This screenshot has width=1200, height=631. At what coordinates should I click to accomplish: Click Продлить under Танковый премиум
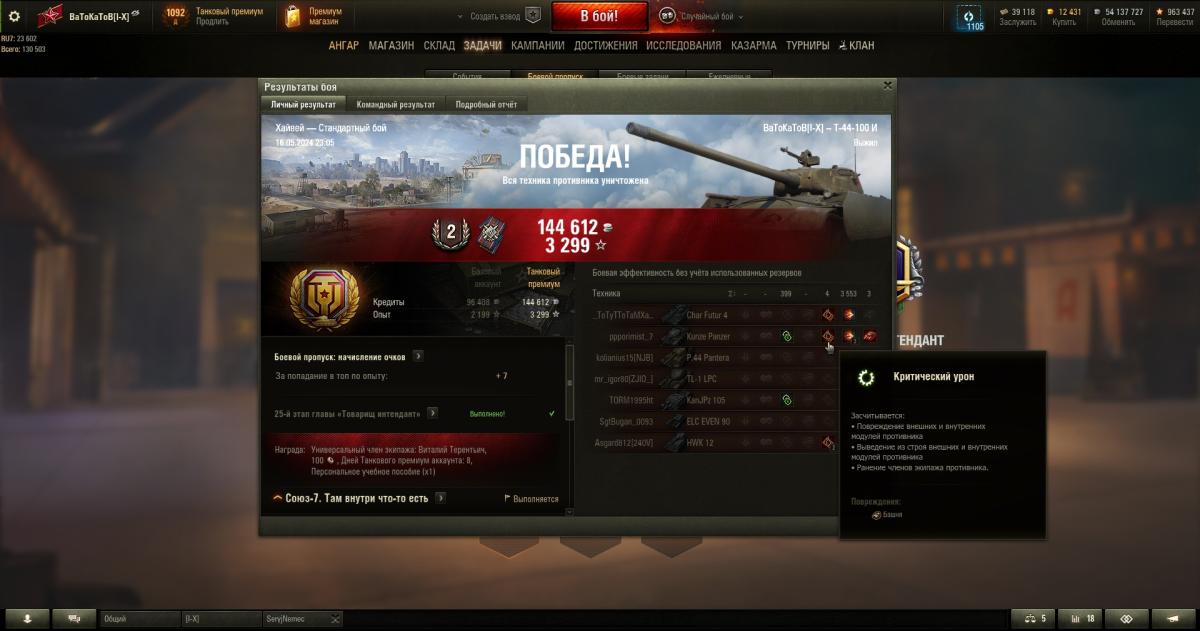click(212, 22)
